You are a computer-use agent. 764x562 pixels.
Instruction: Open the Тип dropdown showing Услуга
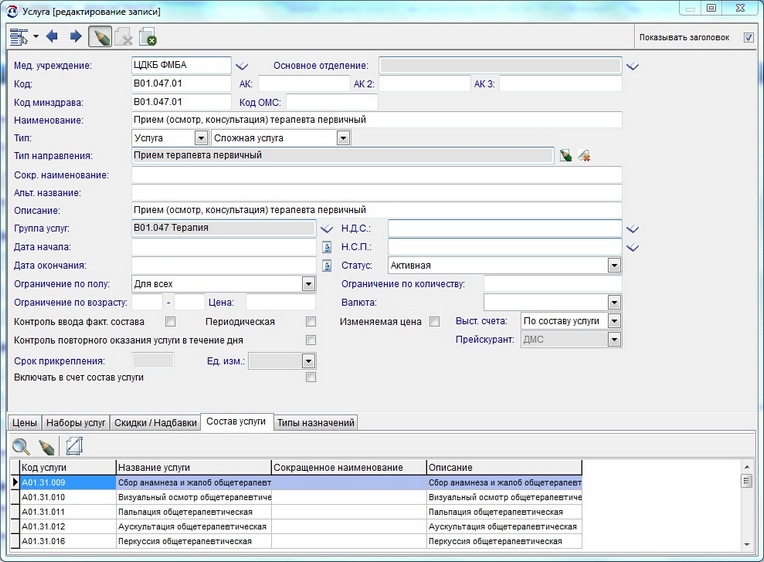pos(201,138)
